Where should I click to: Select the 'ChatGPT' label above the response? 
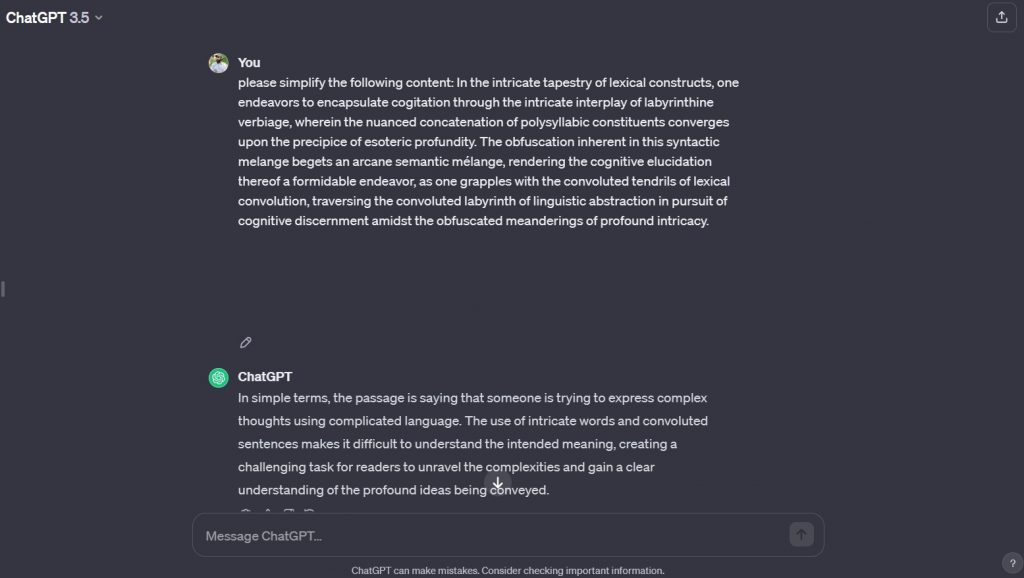coord(264,376)
